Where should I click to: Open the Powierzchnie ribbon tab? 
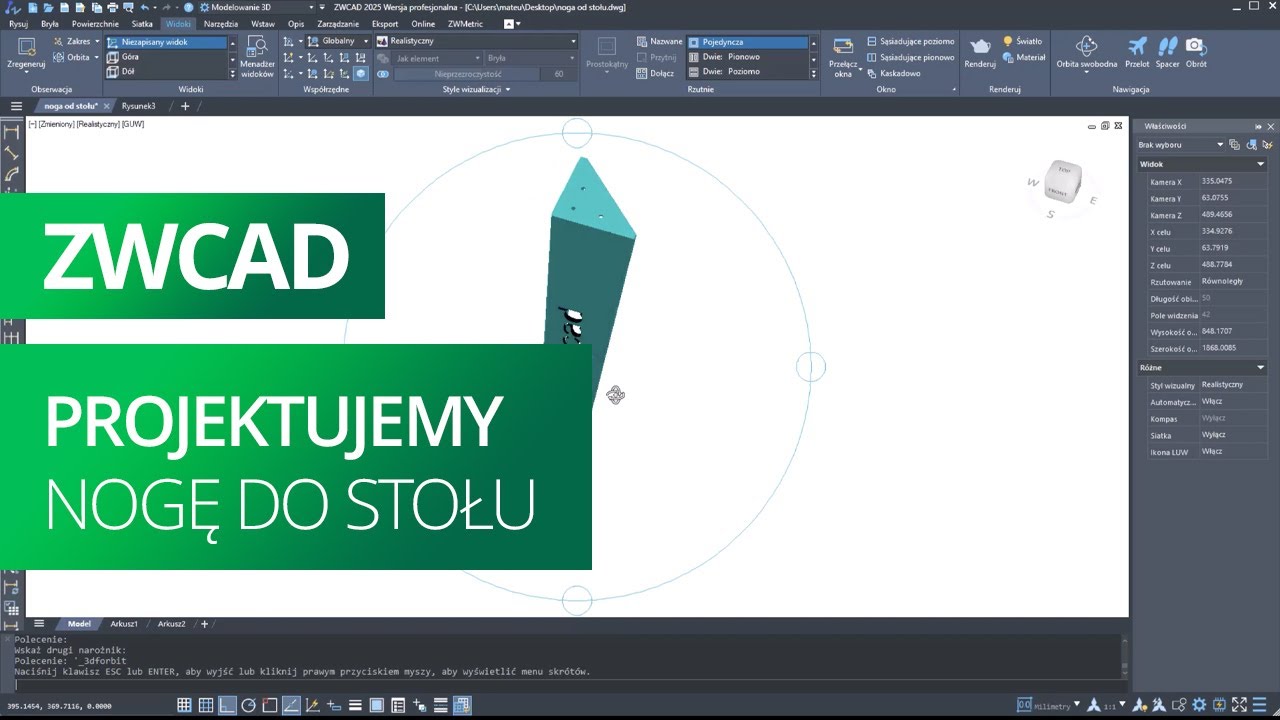95,23
